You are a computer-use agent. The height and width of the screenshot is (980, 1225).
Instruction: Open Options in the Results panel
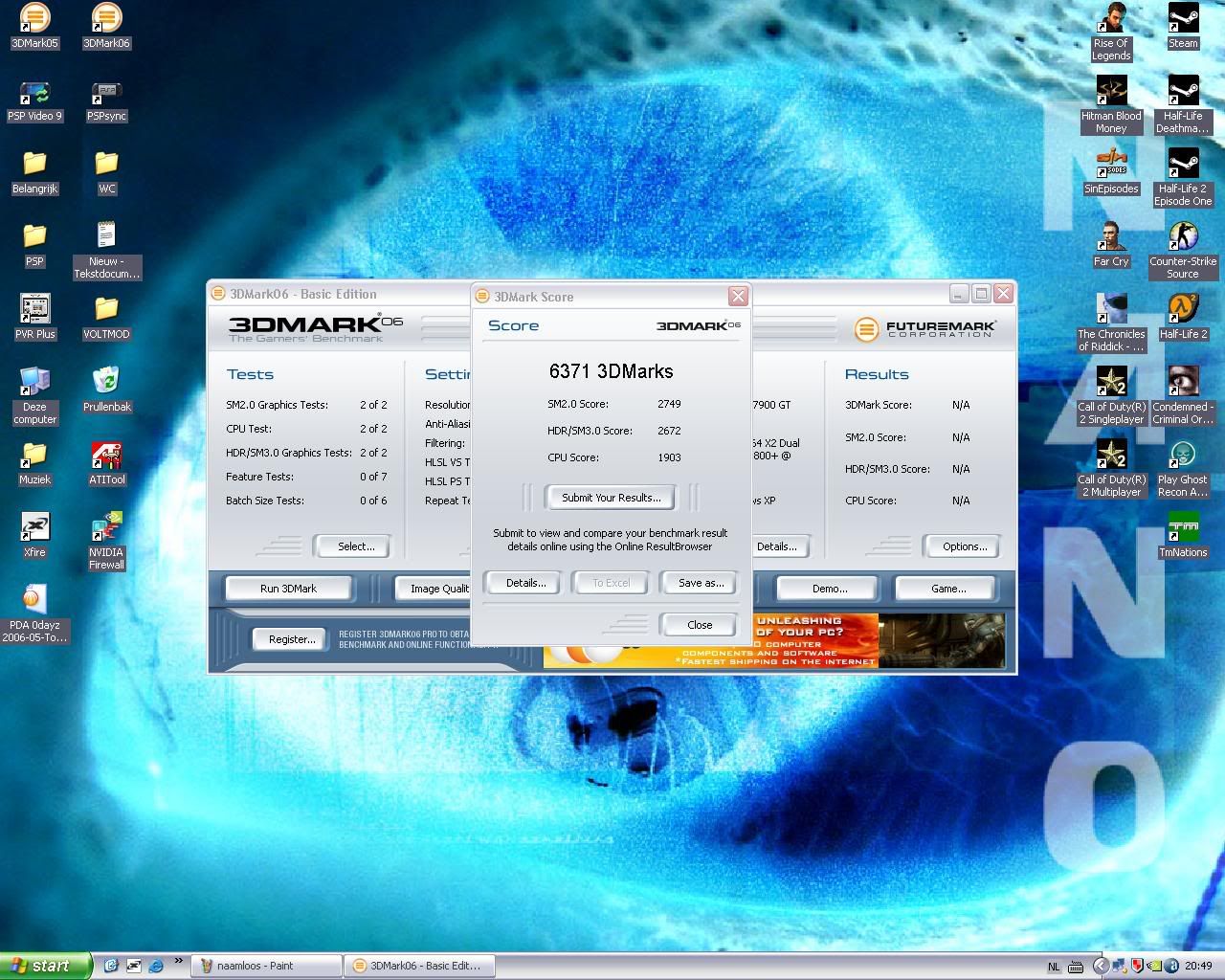(964, 546)
